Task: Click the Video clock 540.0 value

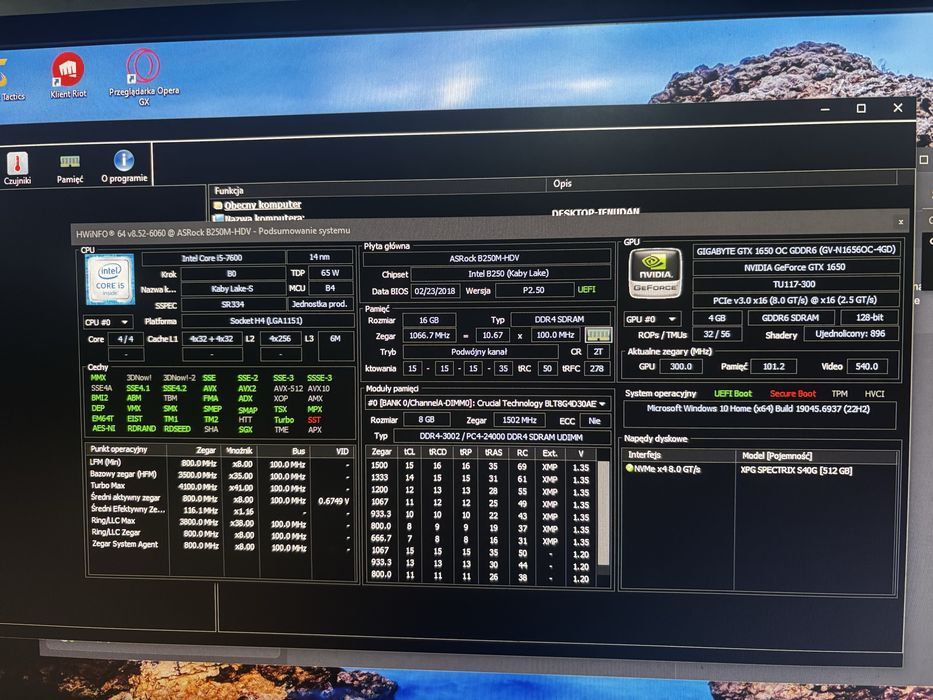Action: pos(866,367)
